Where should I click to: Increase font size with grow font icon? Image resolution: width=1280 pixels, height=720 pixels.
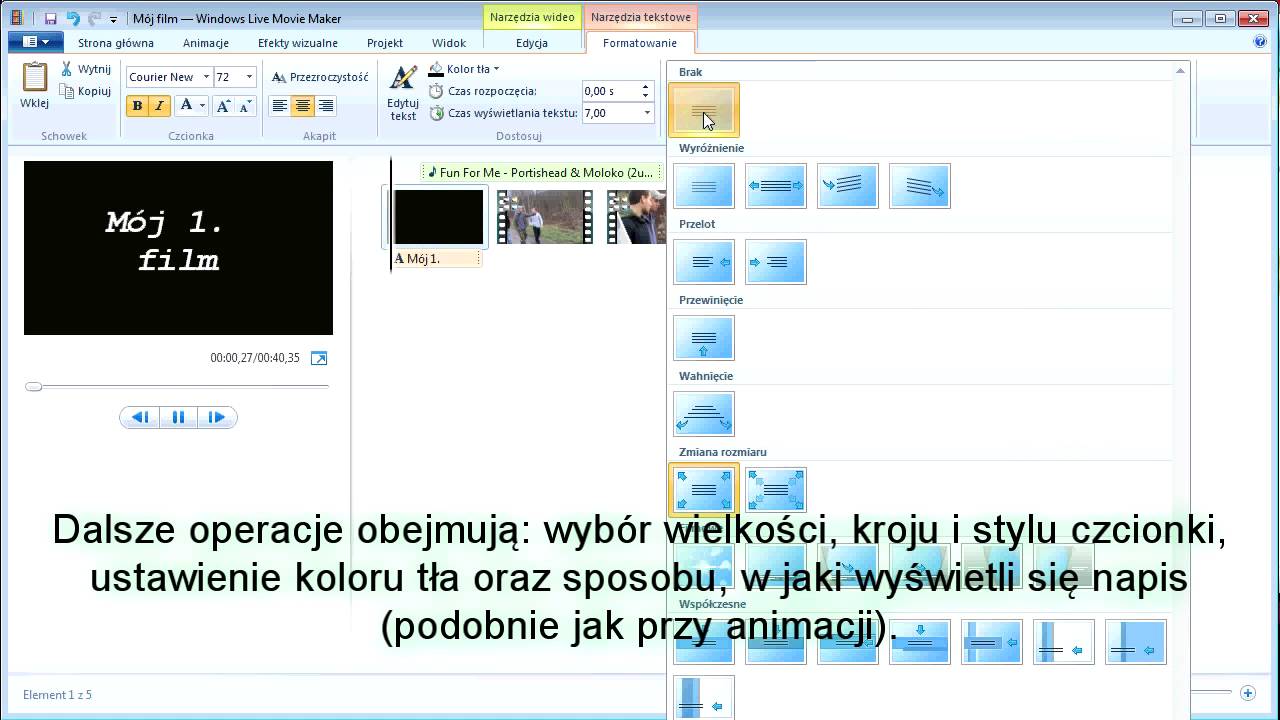223,106
